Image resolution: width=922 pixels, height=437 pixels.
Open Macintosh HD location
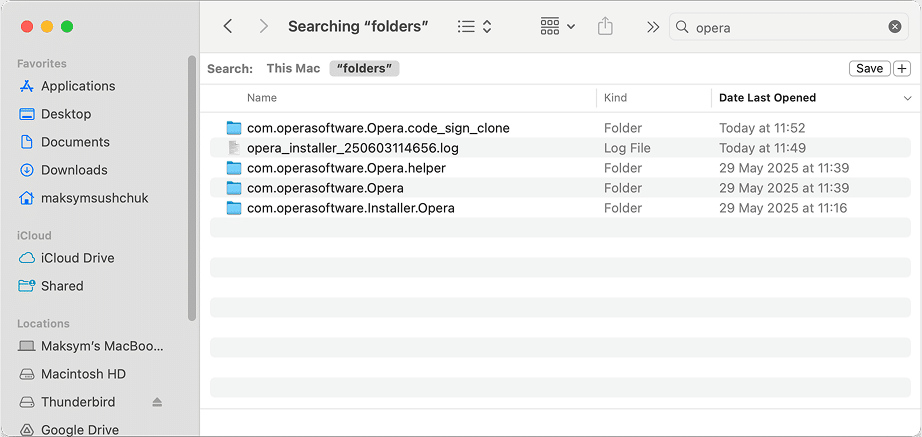(x=83, y=374)
